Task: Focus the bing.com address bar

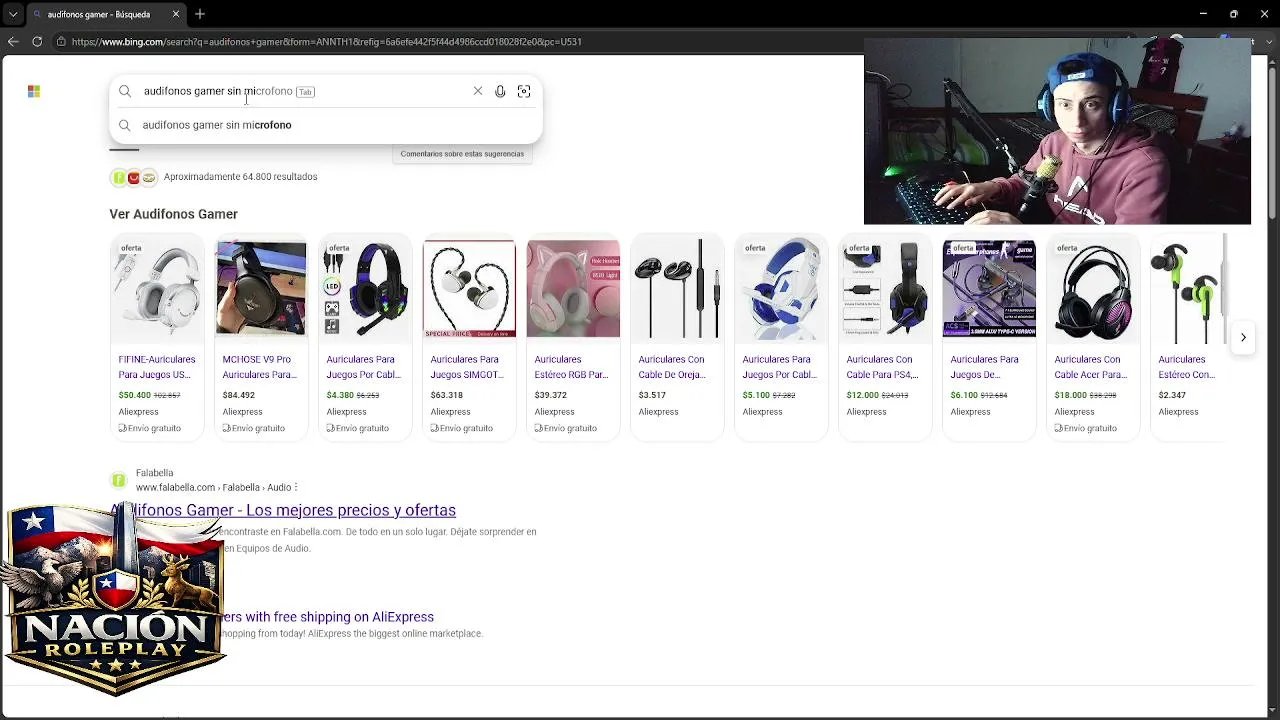Action: (x=326, y=42)
